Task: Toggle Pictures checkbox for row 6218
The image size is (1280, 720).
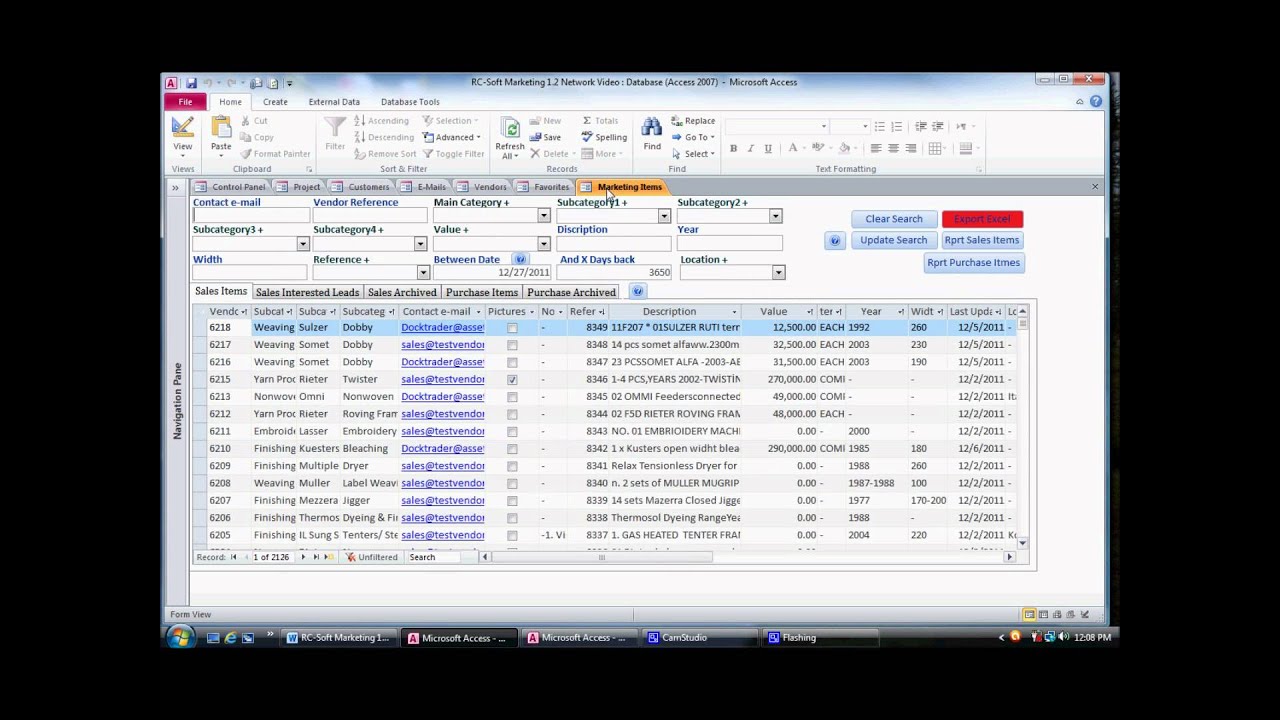Action: pyautogui.click(x=512, y=328)
